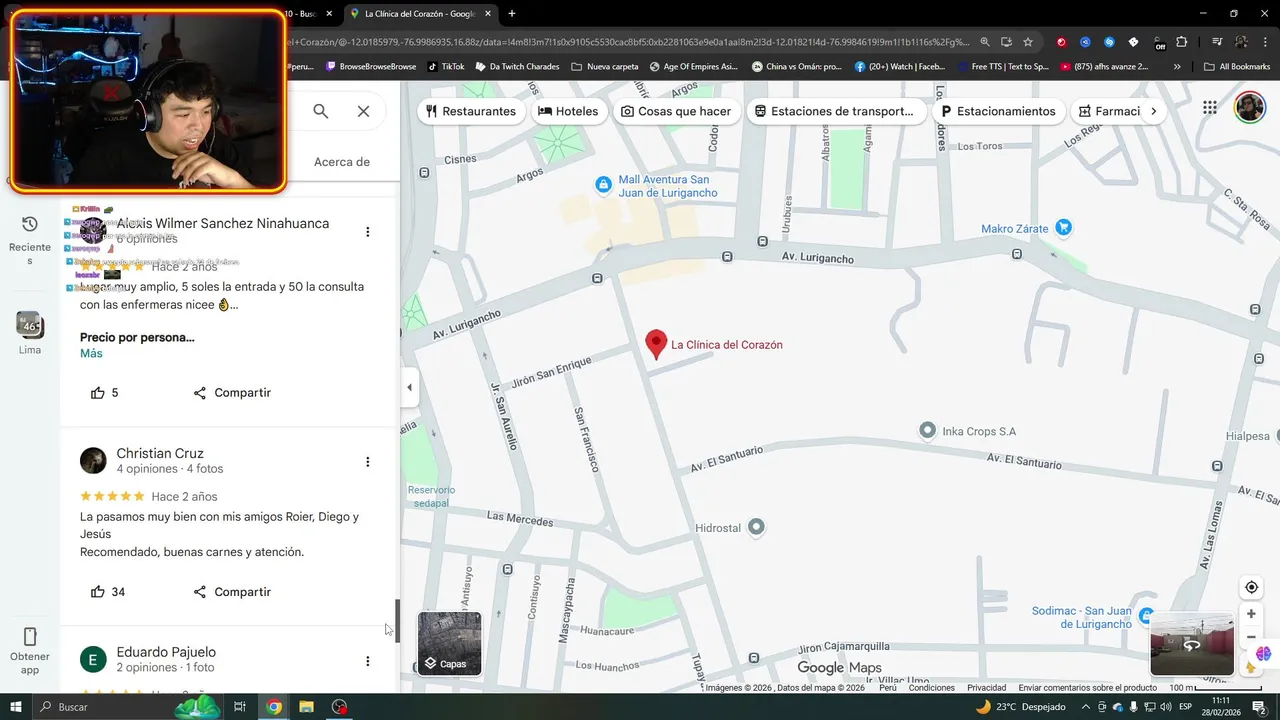The height and width of the screenshot is (720, 1280).
Task: Bookmark this page with star icon
Action: coord(1028,42)
